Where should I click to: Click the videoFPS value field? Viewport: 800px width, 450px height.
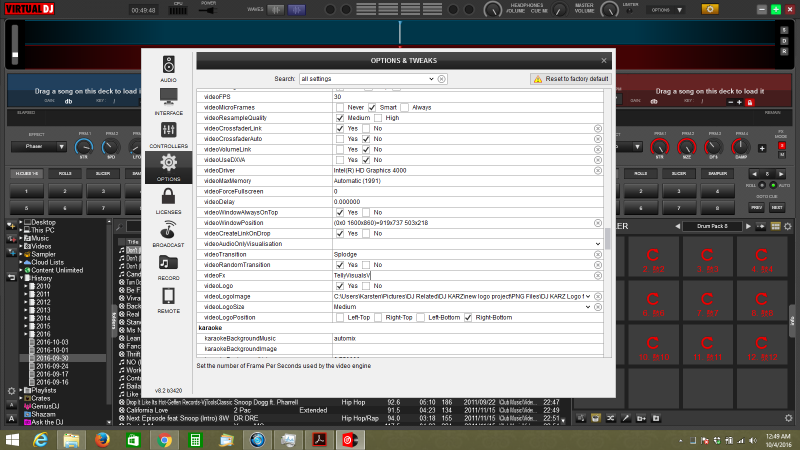point(467,97)
